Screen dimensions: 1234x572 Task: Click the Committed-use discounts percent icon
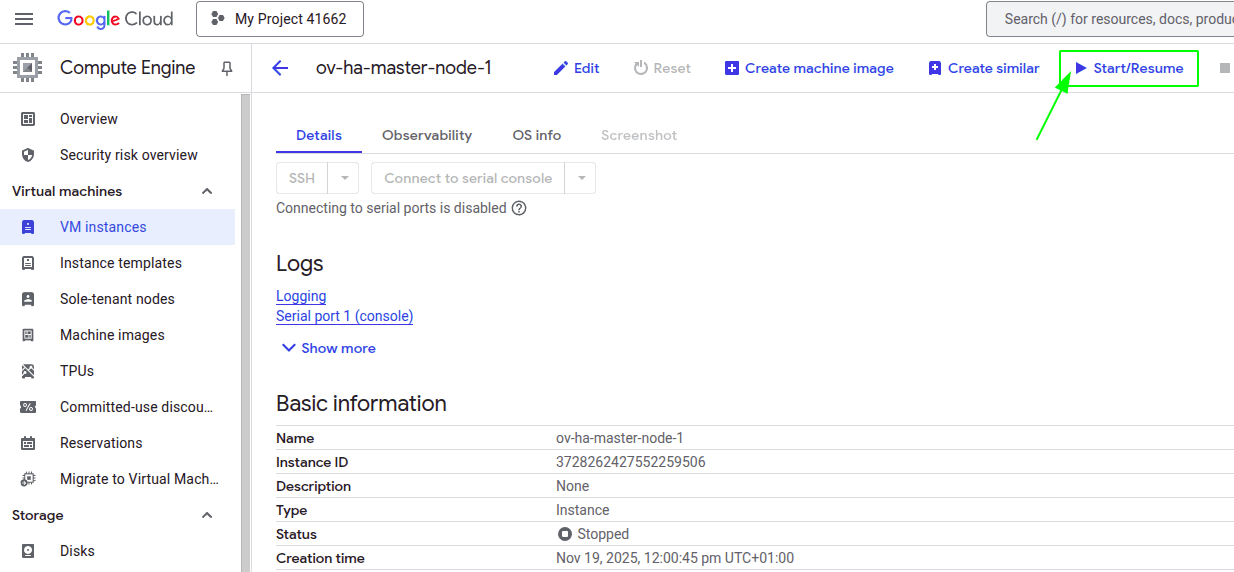pos(28,407)
